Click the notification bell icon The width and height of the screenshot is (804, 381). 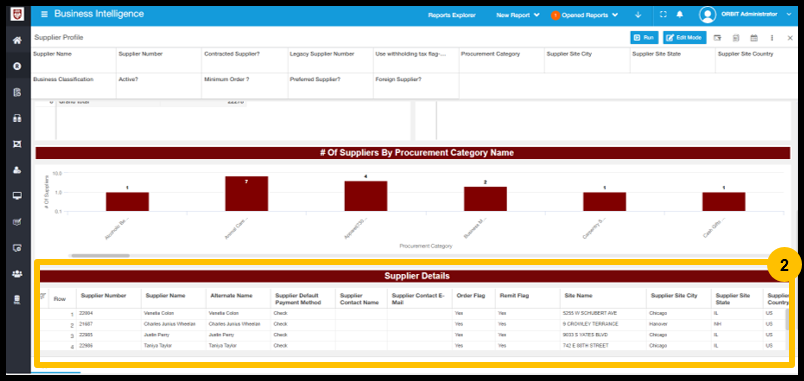[x=679, y=15]
